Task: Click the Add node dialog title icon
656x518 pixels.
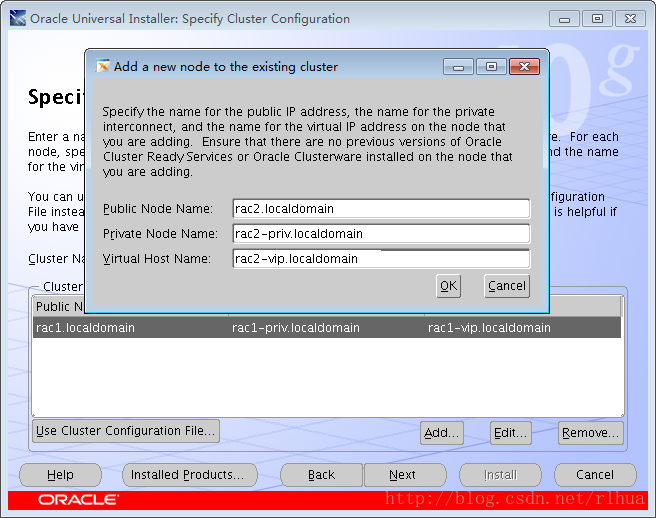Action: (102, 66)
